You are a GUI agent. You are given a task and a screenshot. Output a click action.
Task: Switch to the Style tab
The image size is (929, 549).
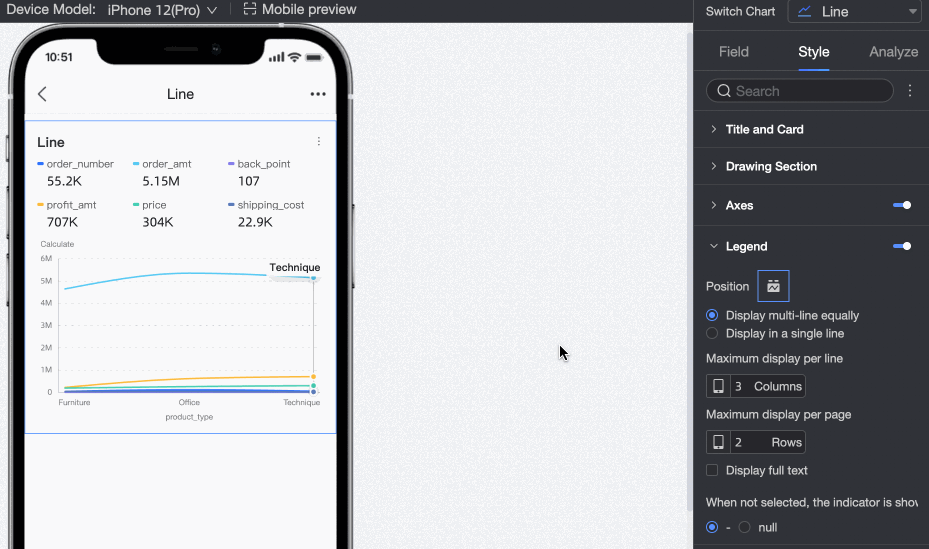813,52
